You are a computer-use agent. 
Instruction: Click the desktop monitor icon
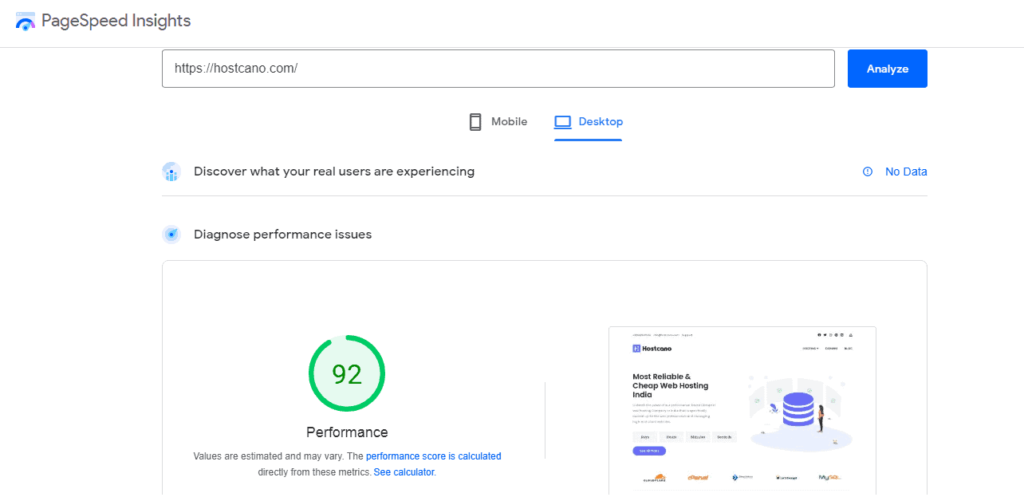[563, 122]
